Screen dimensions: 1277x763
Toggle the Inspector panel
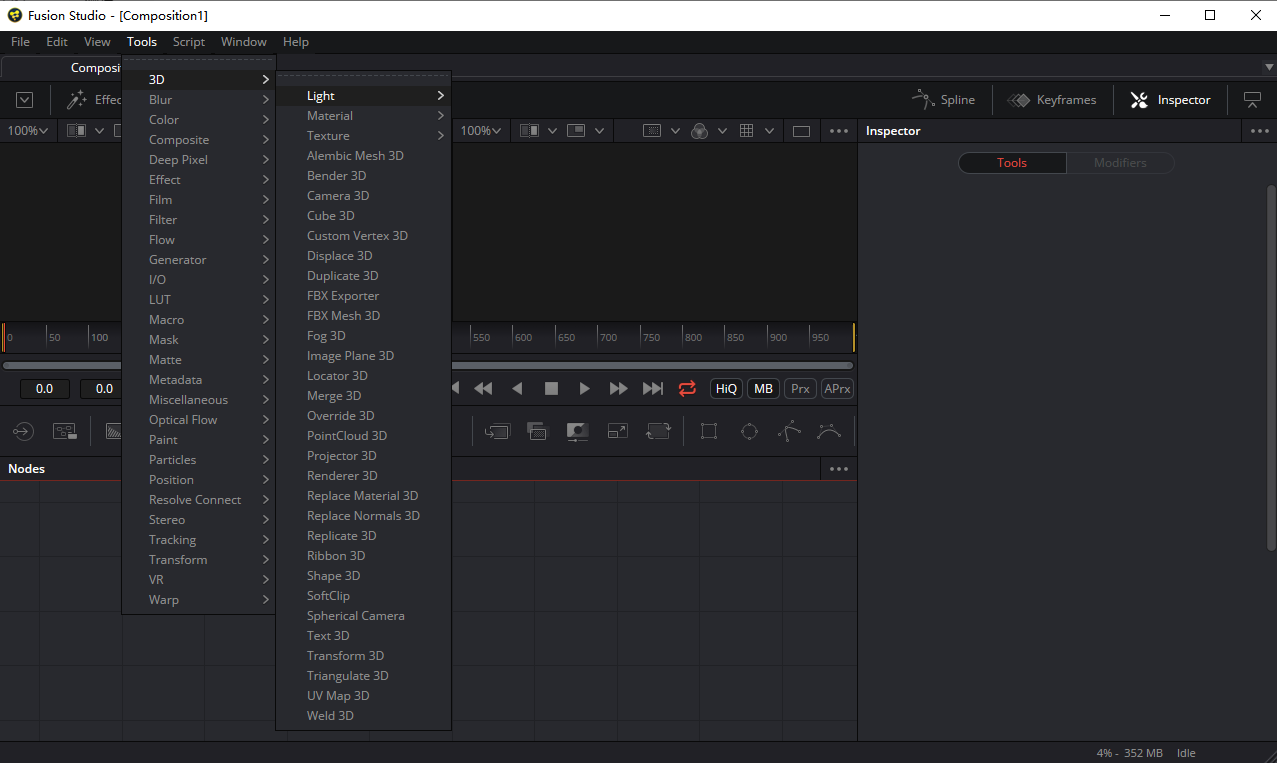coord(1170,100)
